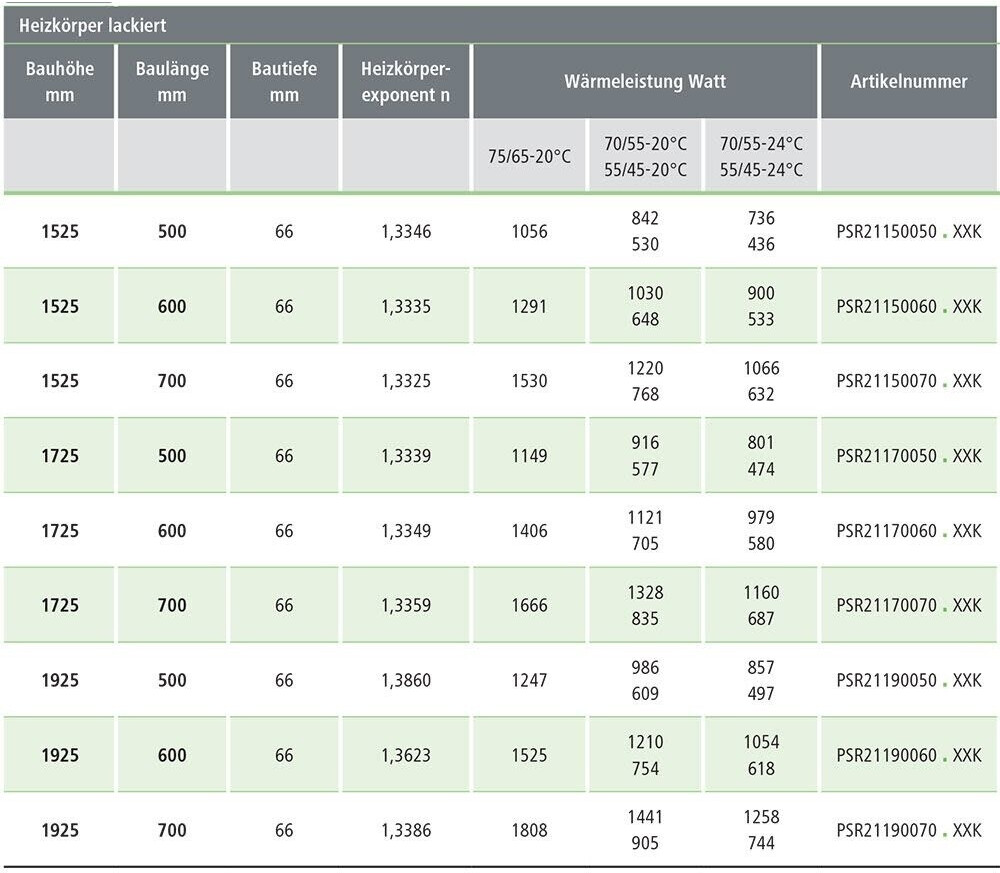Viewport: 1000px width, 873px height.
Task: Select the 75/65-20°C sub-header
Action: tap(529, 156)
